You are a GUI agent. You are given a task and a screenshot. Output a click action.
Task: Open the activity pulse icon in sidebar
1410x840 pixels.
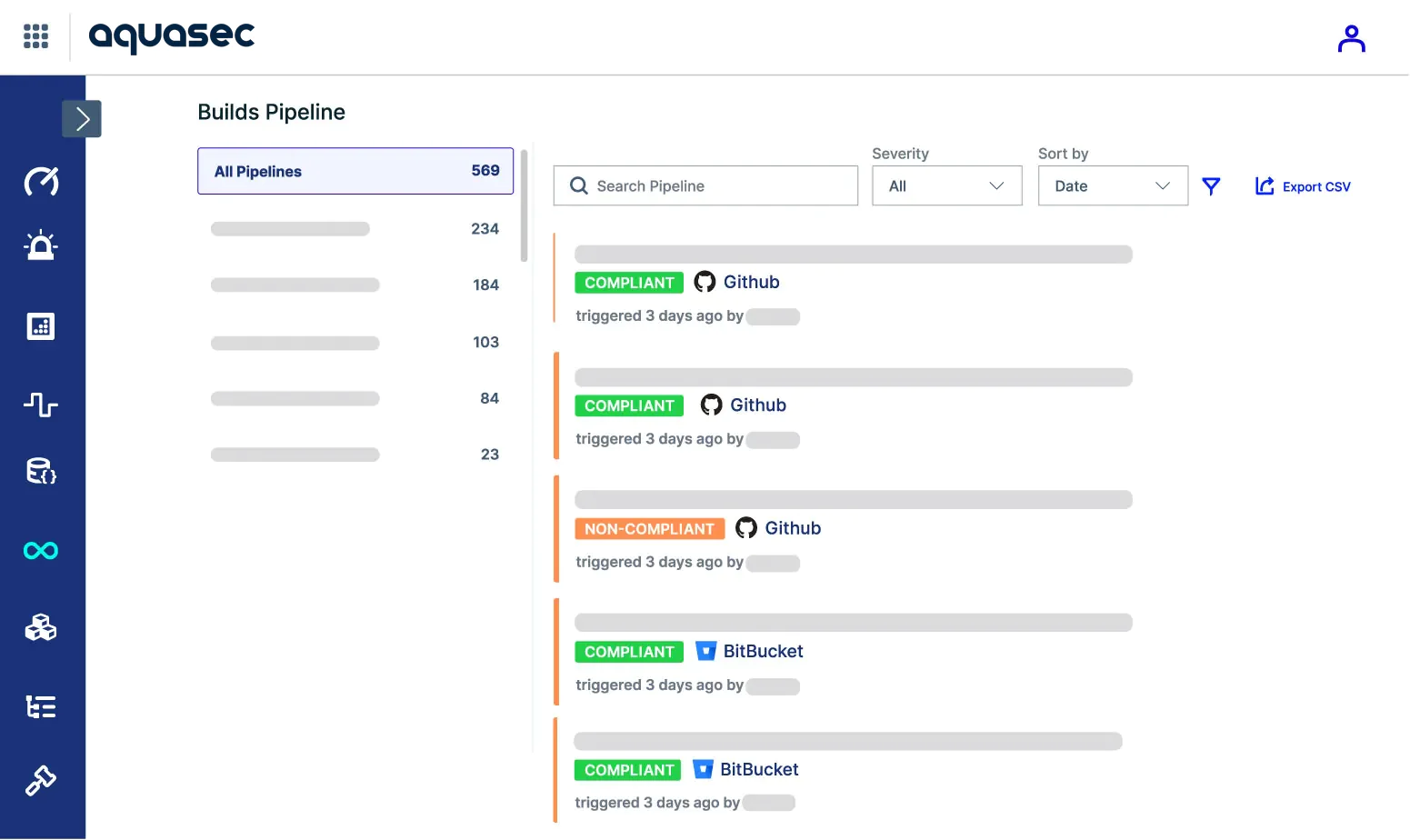41,404
